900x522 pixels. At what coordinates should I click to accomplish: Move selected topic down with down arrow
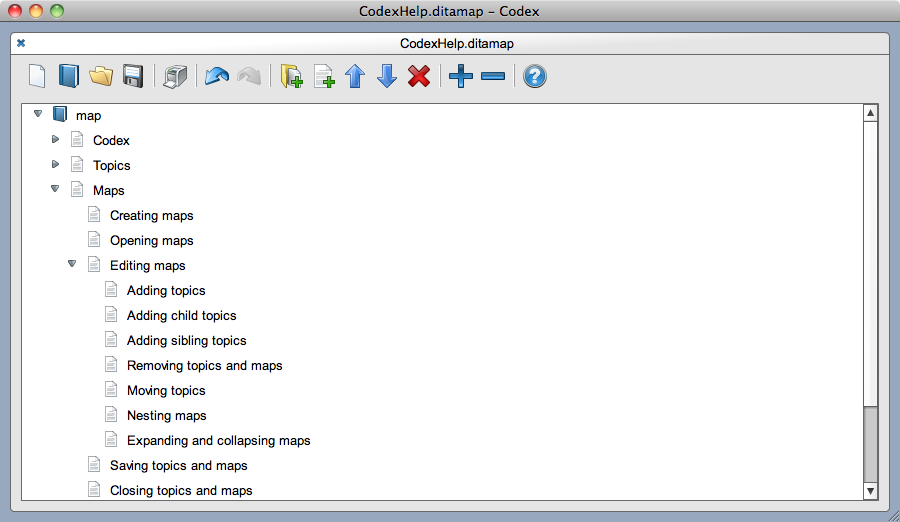coord(387,76)
